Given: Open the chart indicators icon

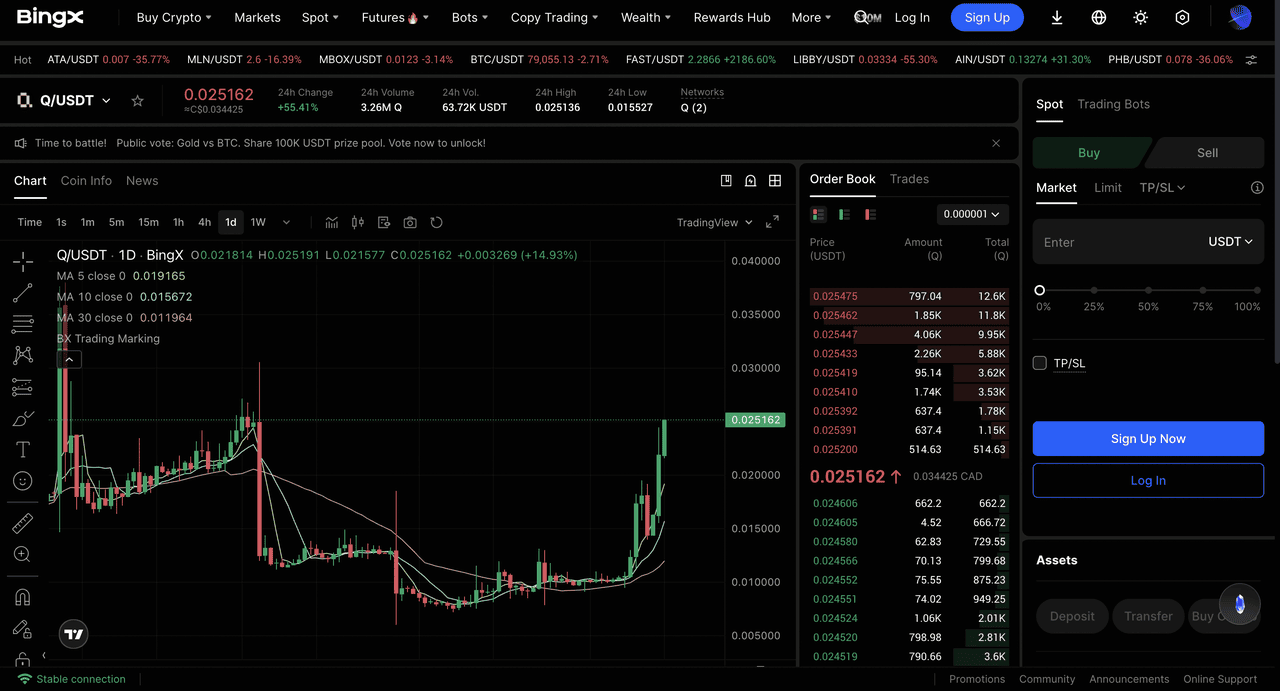Looking at the screenshot, I should [x=332, y=222].
